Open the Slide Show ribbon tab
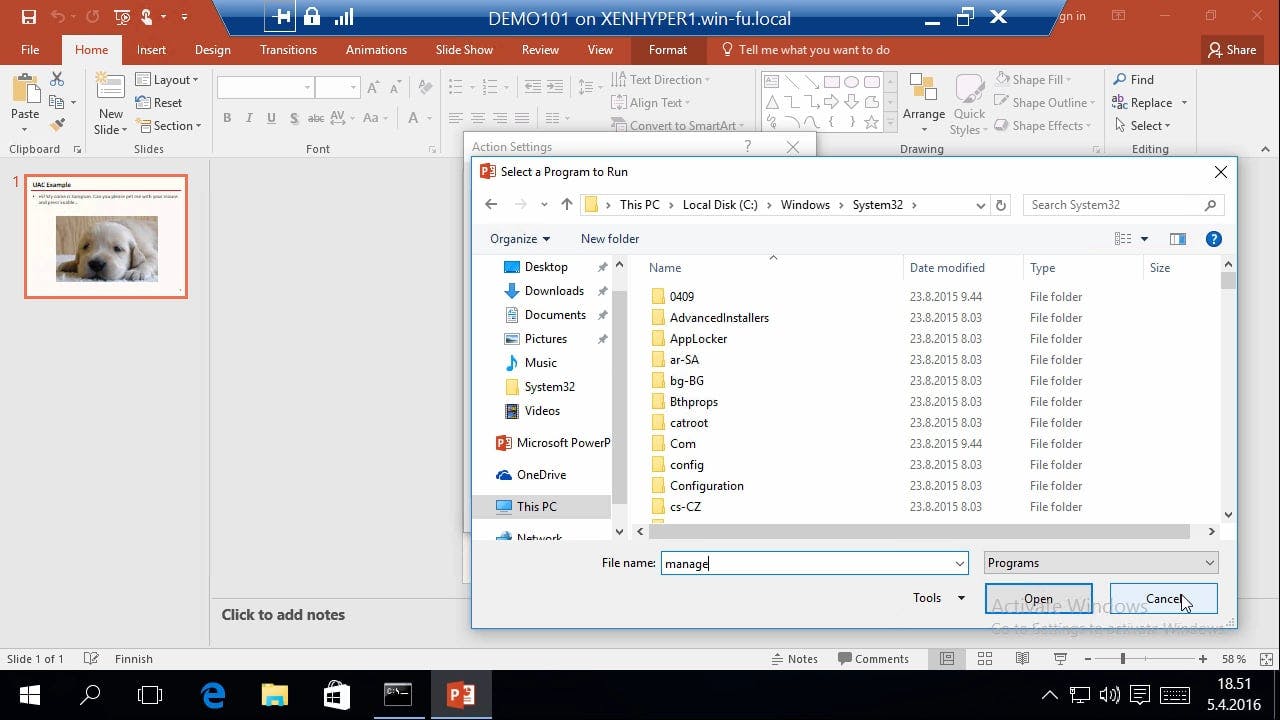This screenshot has width=1280, height=720. pos(464,49)
